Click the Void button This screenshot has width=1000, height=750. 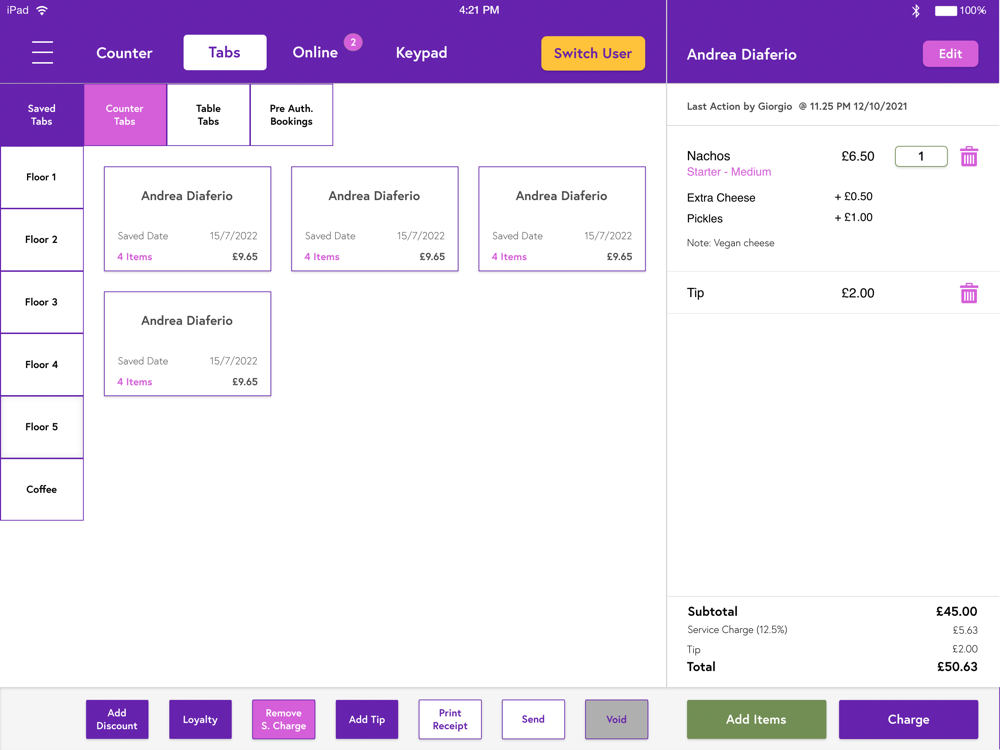tap(617, 719)
